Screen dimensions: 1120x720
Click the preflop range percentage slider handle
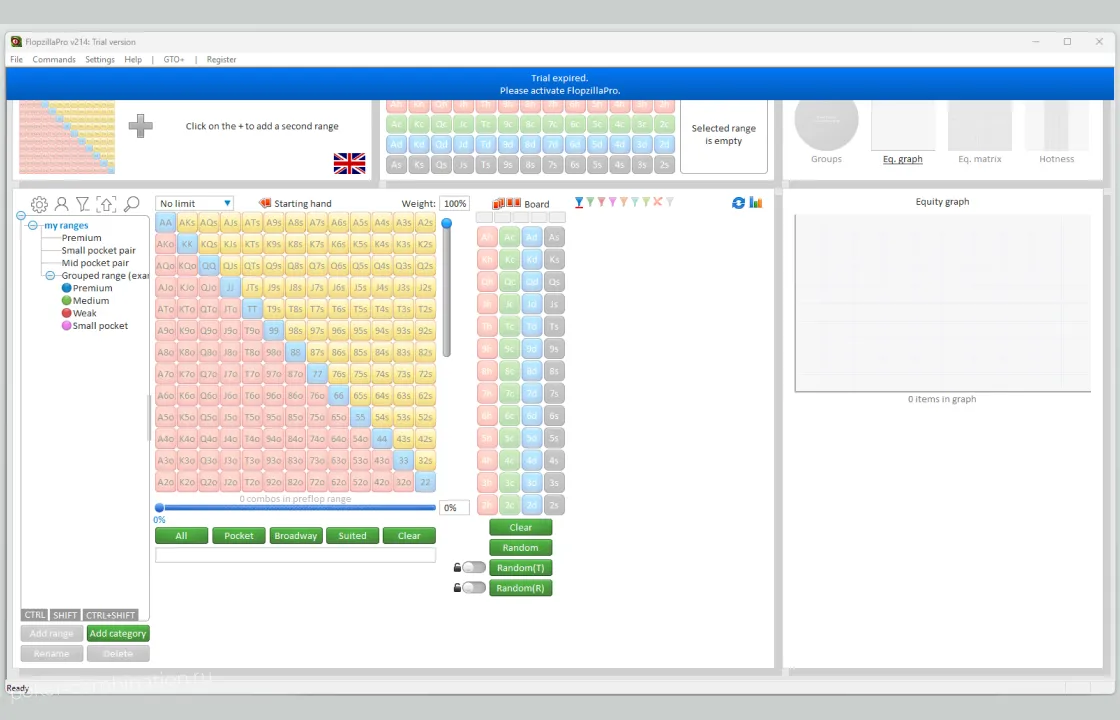click(159, 508)
